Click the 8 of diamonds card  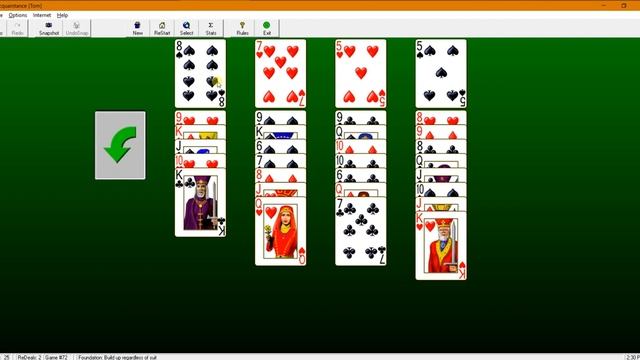pos(280,175)
